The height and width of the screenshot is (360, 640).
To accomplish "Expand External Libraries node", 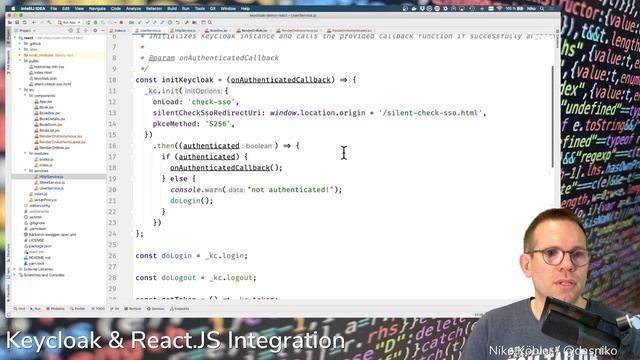I will click(x=15, y=269).
